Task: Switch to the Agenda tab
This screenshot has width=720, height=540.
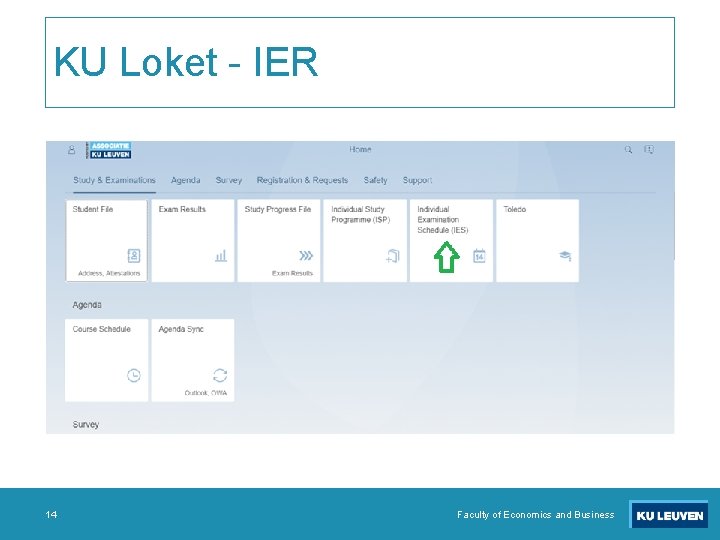Action: tap(186, 180)
